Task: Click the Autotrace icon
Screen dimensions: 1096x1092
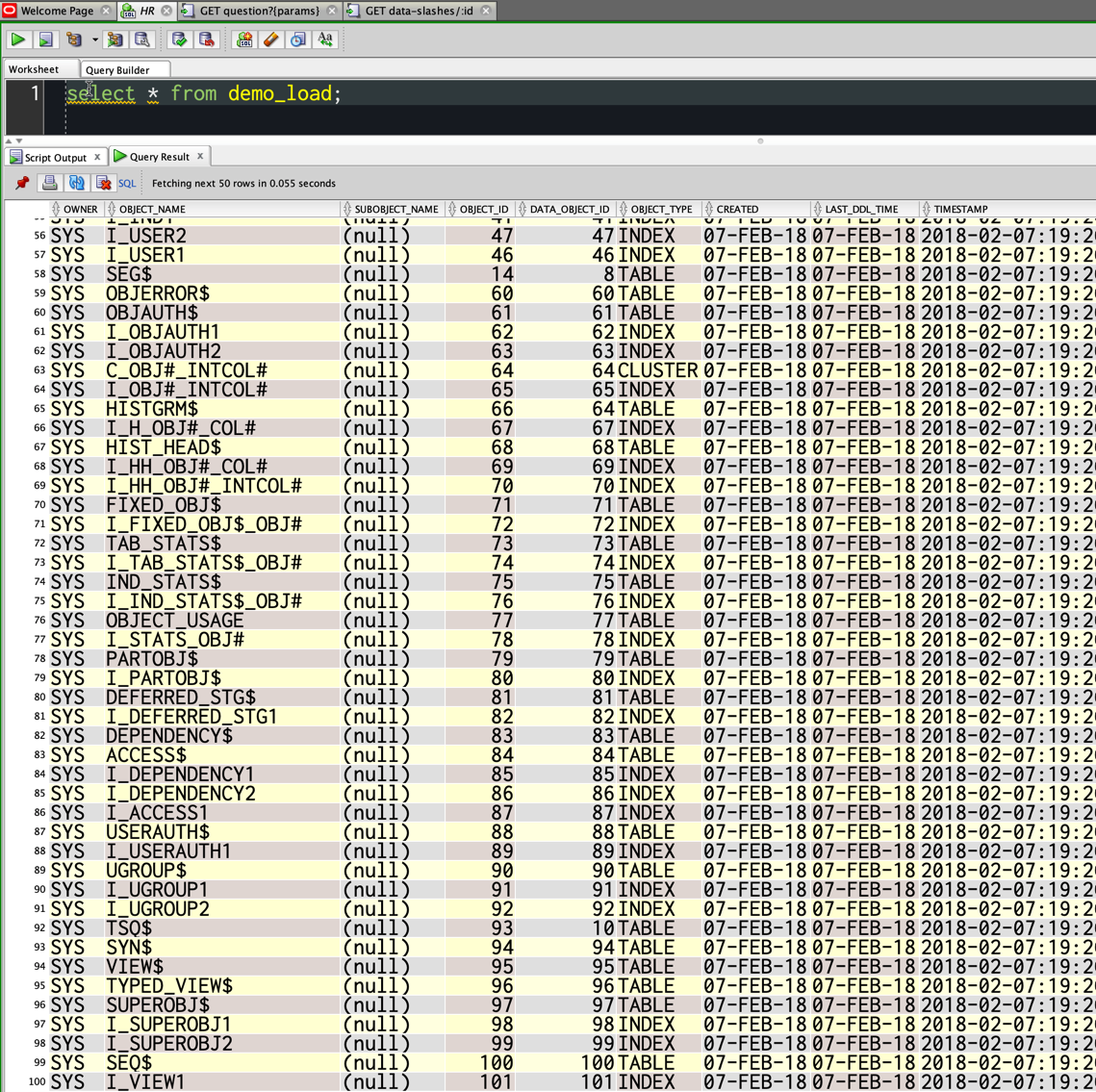Action: coord(115,39)
